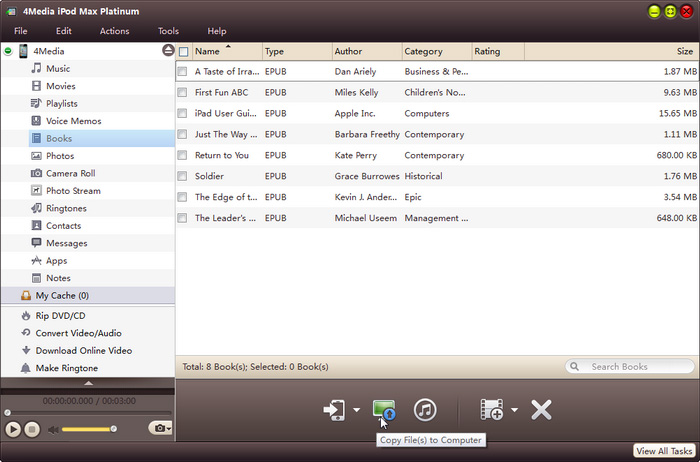Open the Tools menu
Viewport: 700px width, 462px height.
(168, 31)
